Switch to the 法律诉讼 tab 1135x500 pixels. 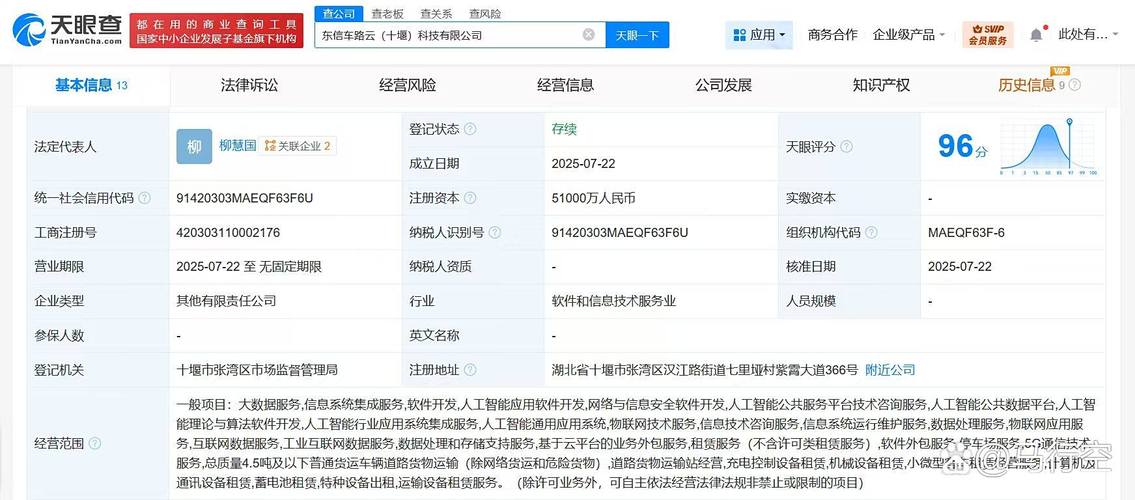(249, 85)
